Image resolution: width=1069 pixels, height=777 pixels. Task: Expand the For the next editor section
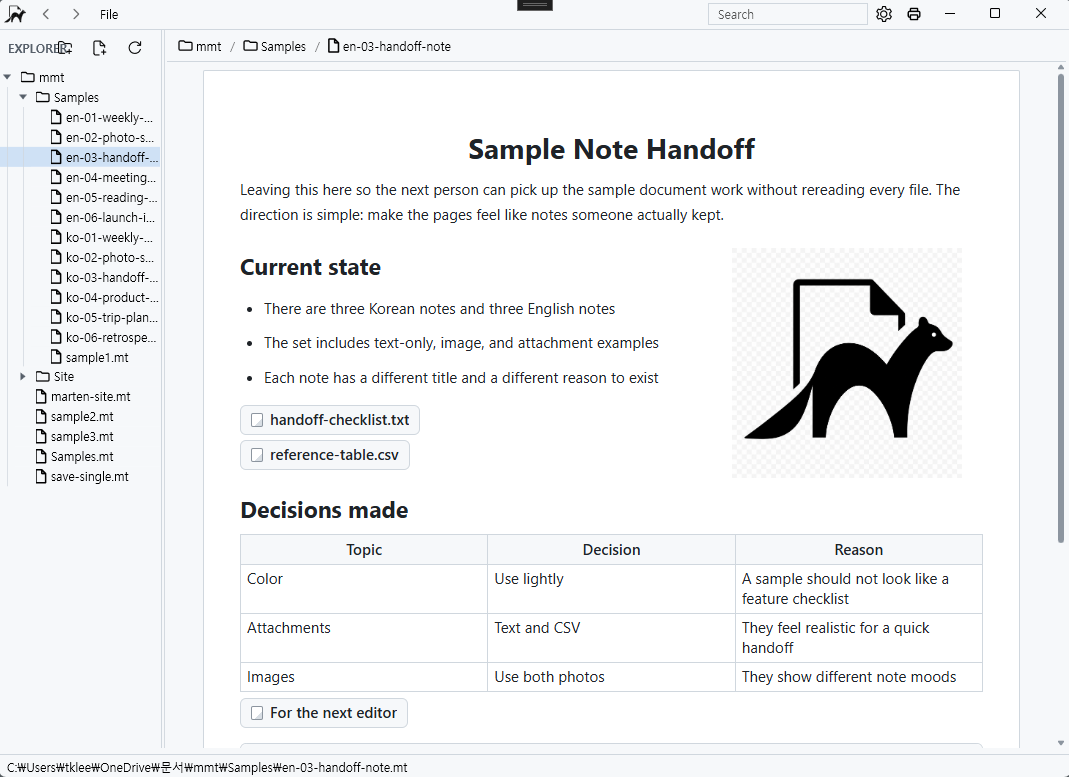coord(324,713)
